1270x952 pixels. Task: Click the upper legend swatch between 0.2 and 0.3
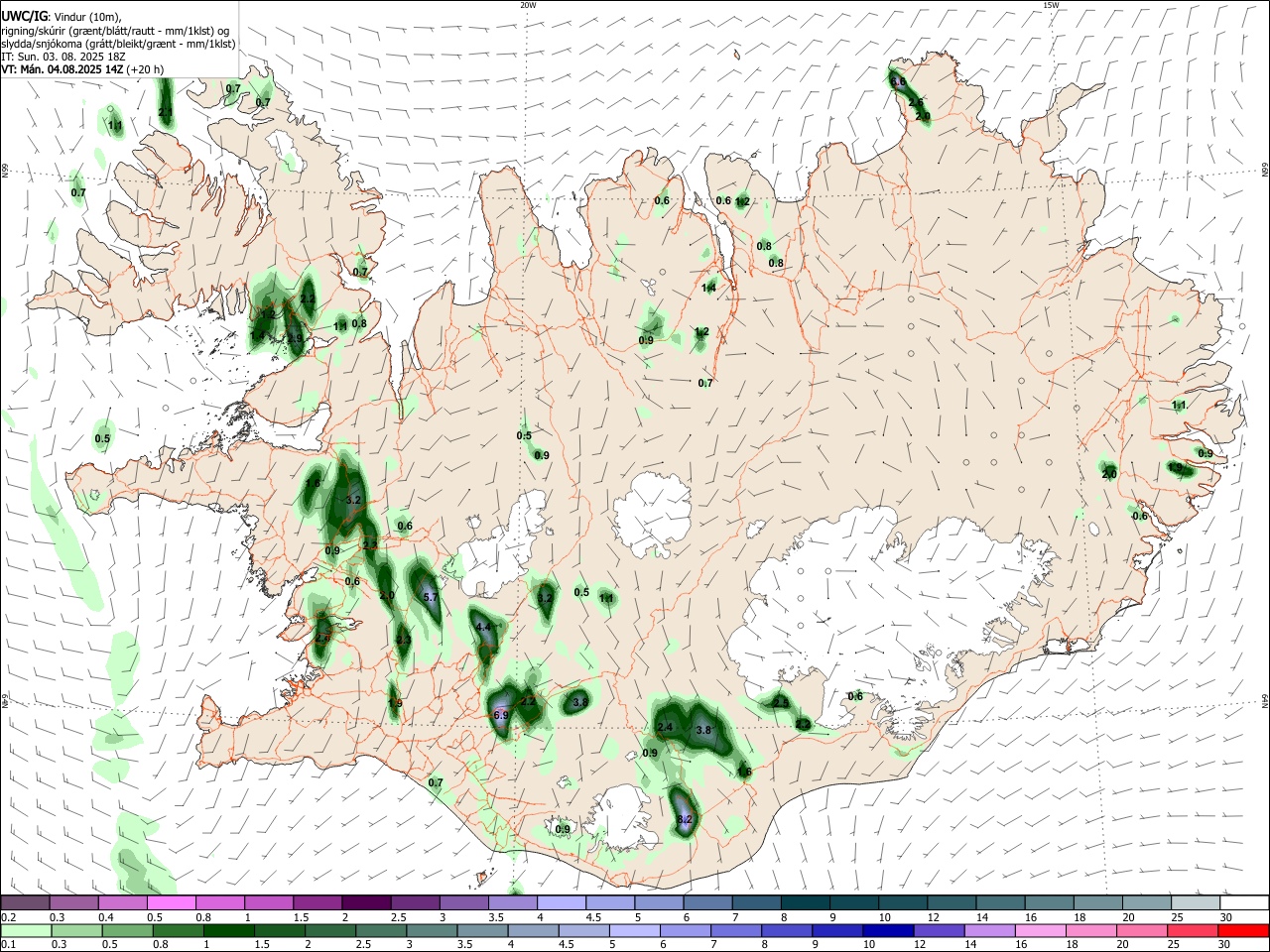tap(25, 902)
